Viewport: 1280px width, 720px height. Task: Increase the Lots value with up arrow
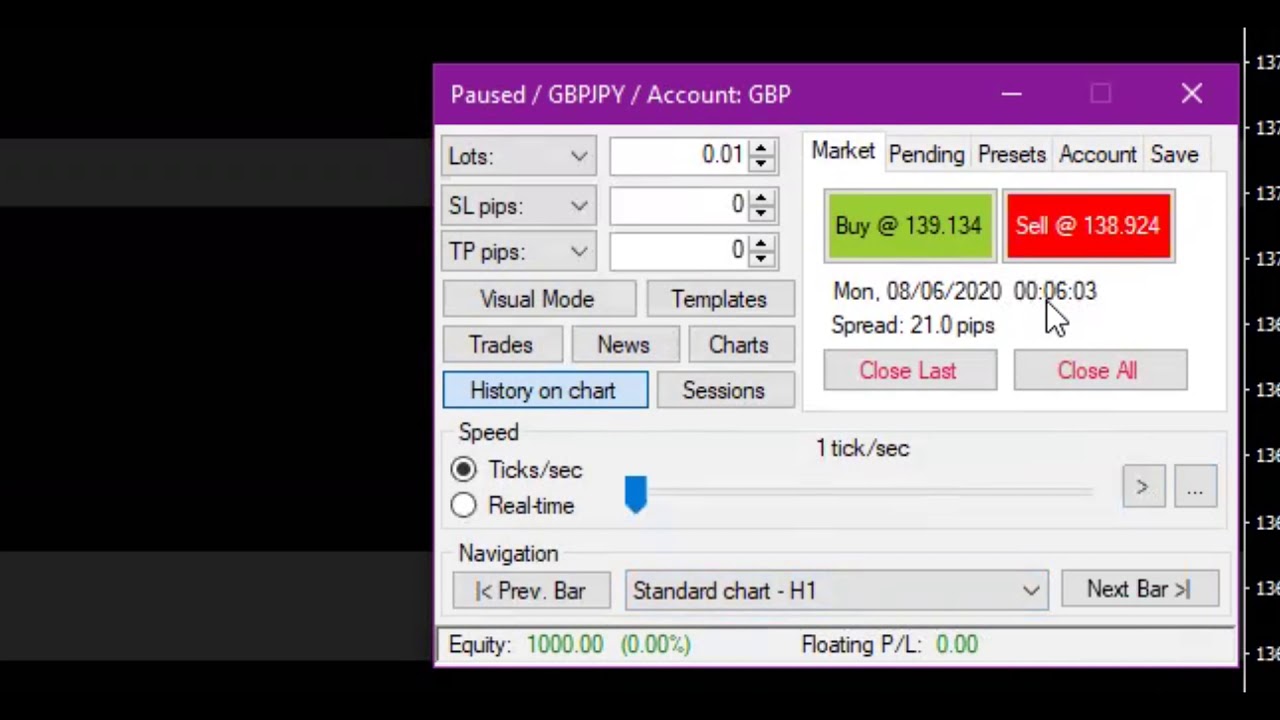(761, 147)
